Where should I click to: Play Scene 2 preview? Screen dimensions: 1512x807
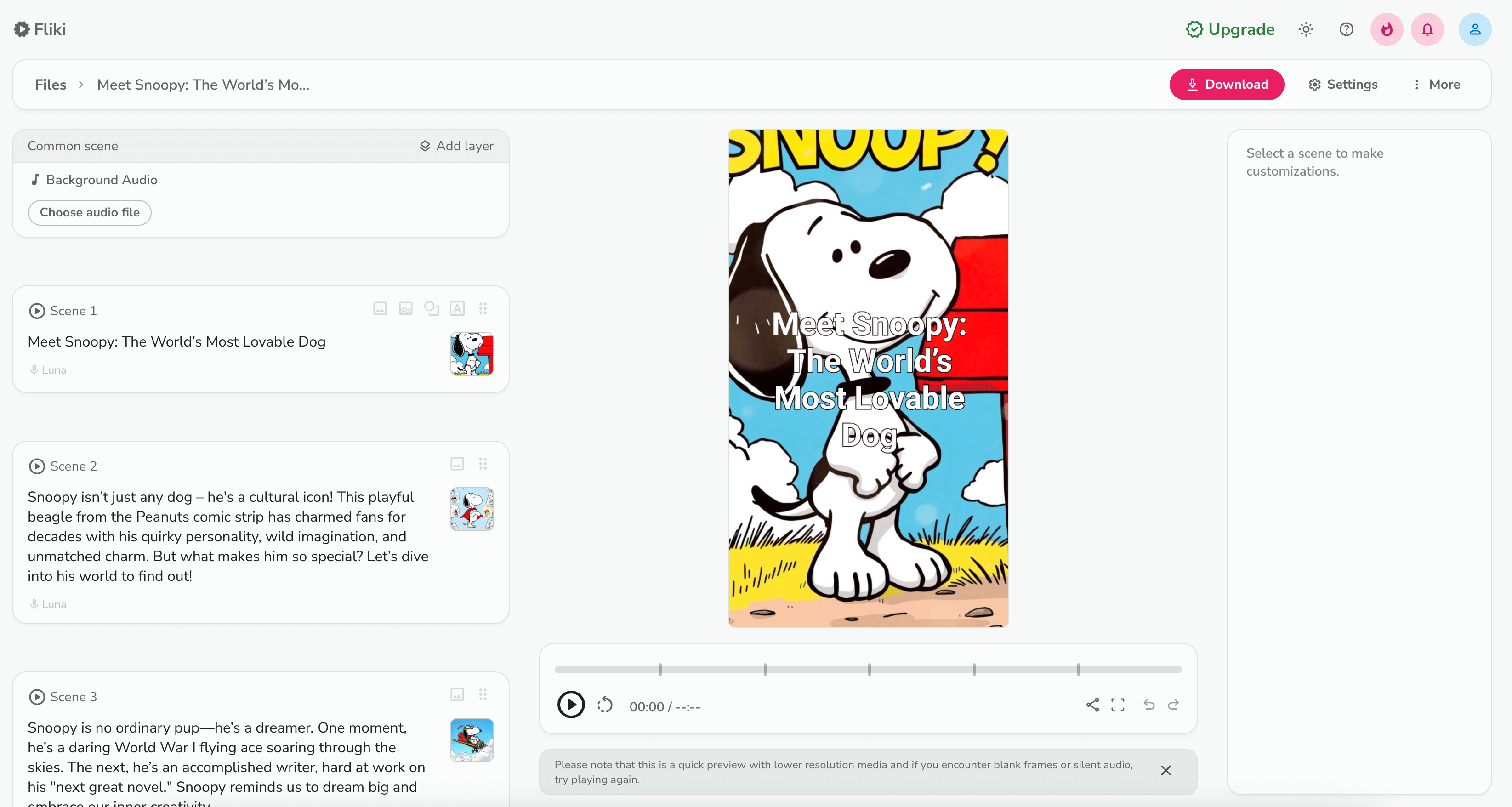37,466
